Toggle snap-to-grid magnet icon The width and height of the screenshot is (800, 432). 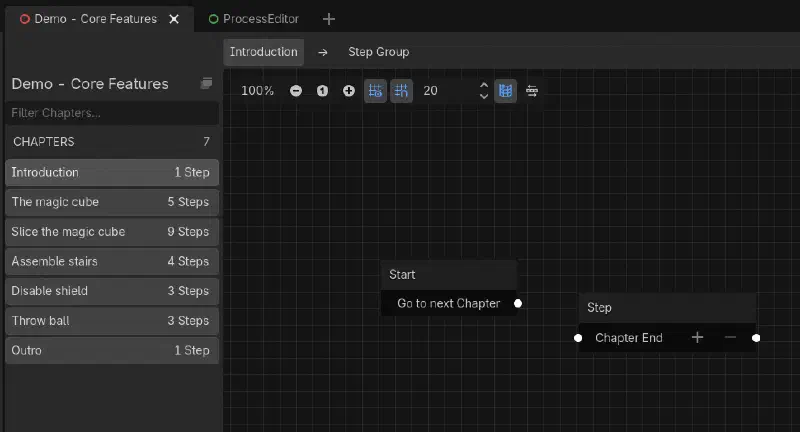coord(402,91)
